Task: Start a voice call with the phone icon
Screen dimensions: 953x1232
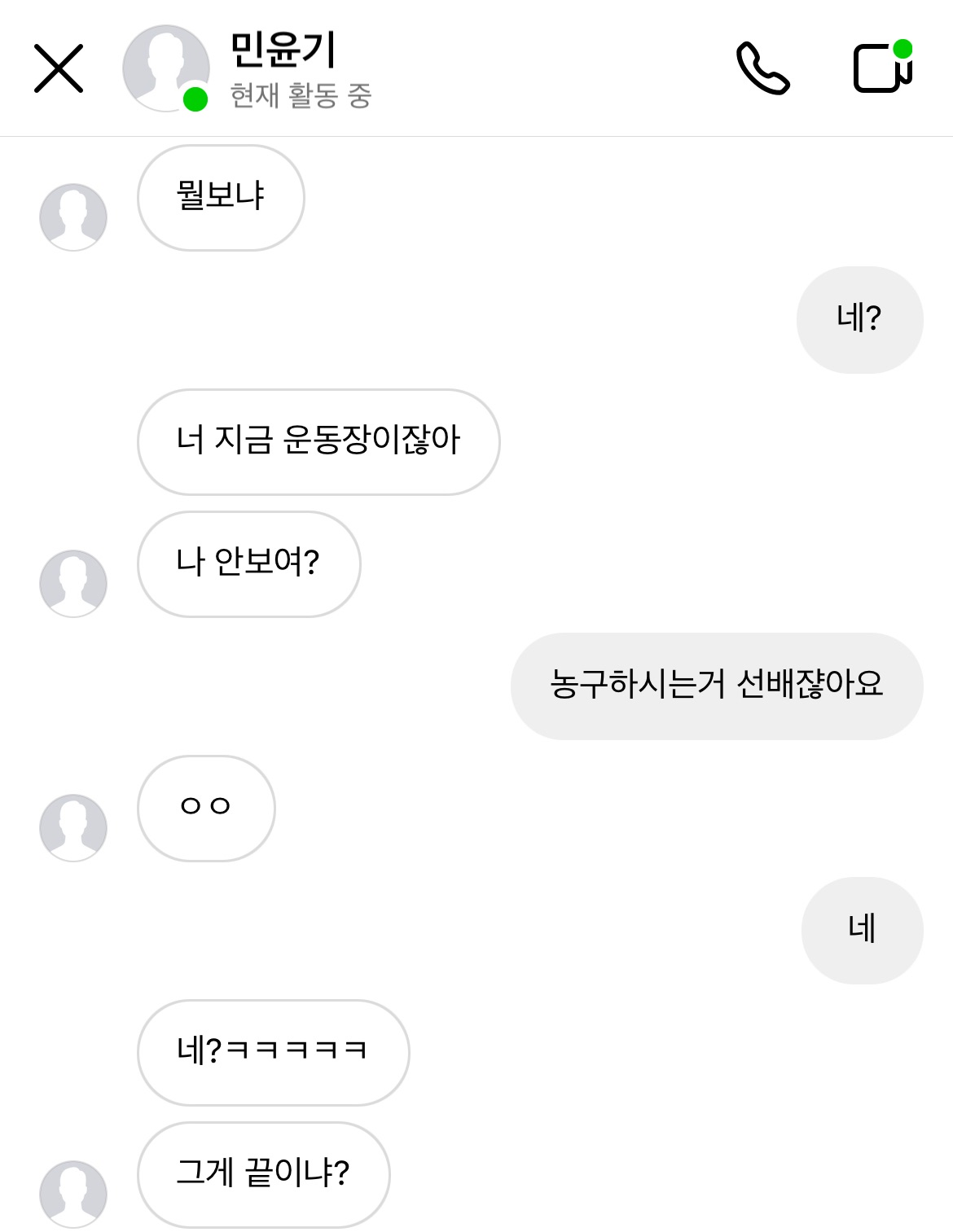Action: click(x=762, y=68)
